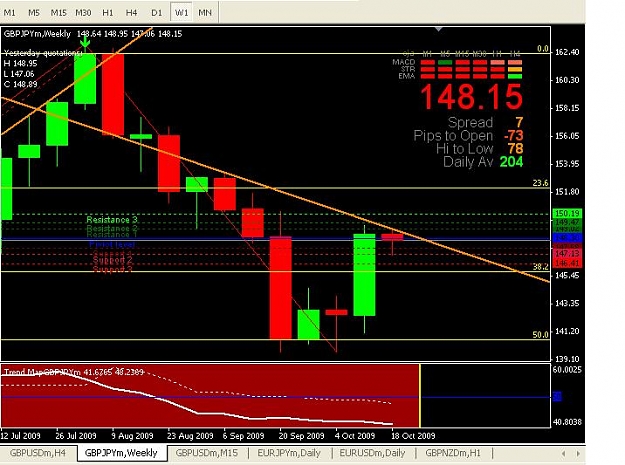Click the 147.13 red price tag
Image resolution: width=625 pixels, height=465 pixels.
click(567, 254)
